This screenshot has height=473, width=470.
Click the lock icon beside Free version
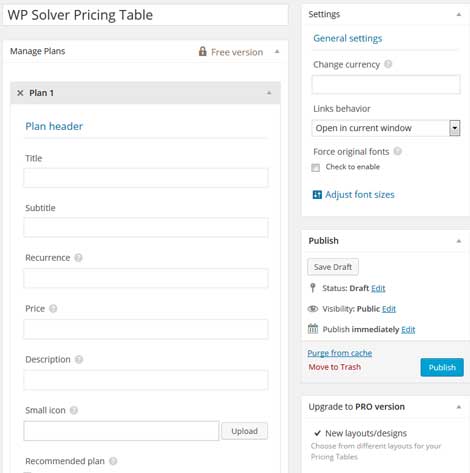pos(202,51)
